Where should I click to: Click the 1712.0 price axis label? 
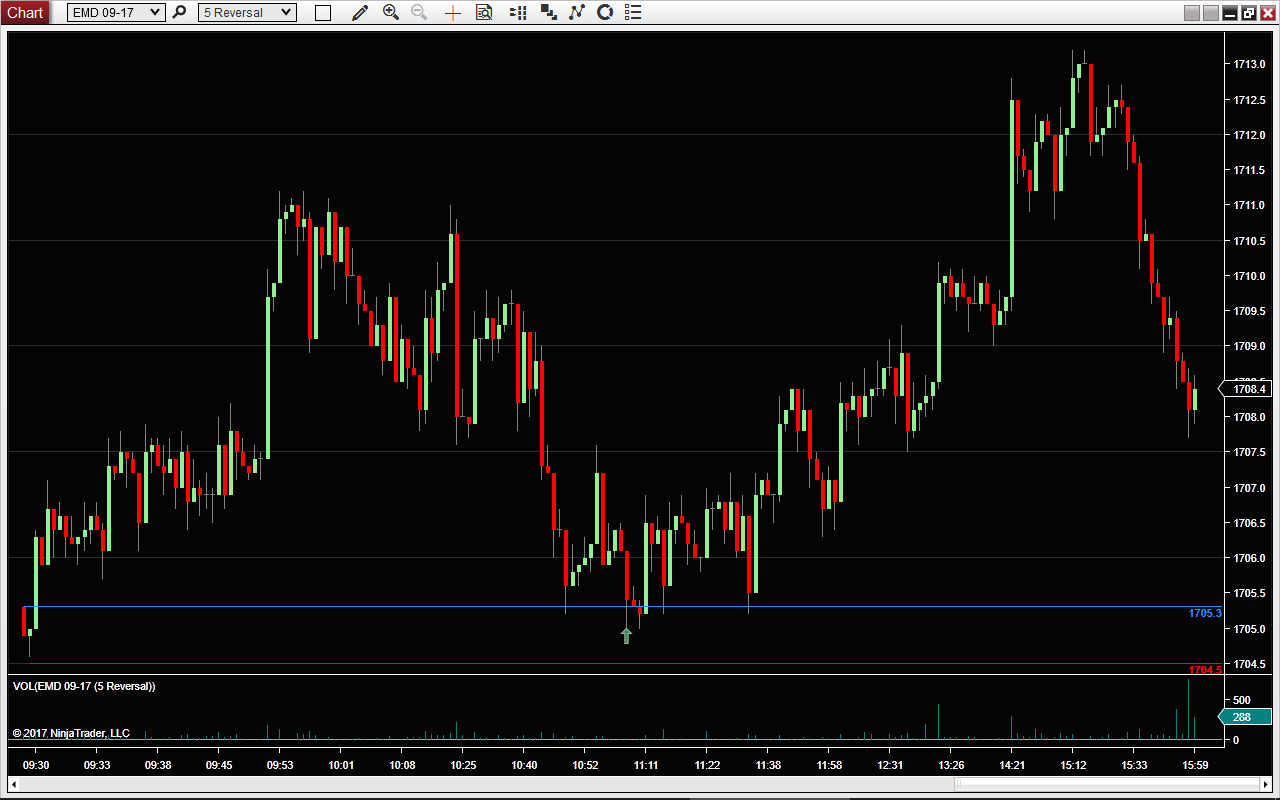1247,135
